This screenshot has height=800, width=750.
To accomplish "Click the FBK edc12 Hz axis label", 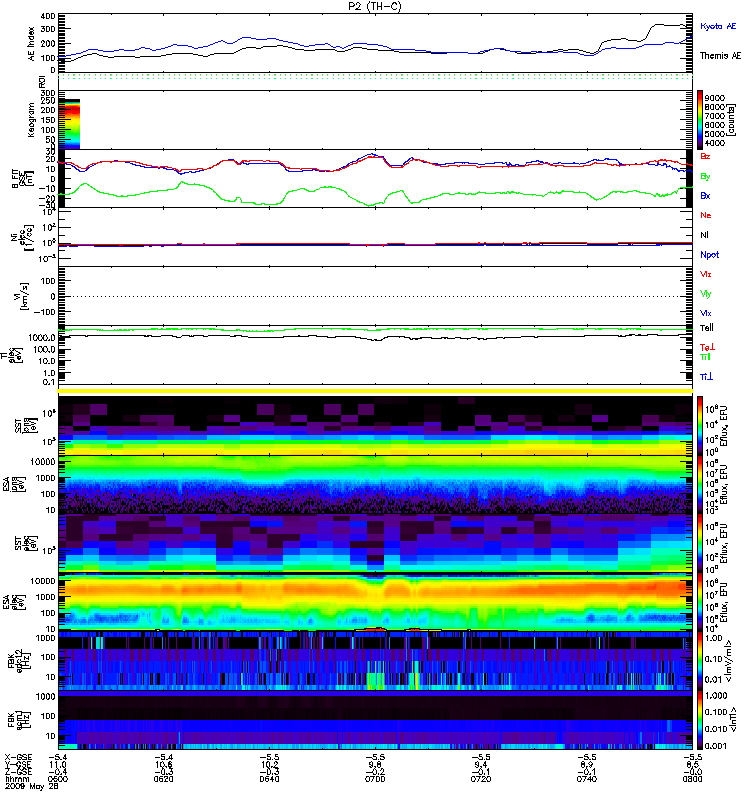I will 17,661.
